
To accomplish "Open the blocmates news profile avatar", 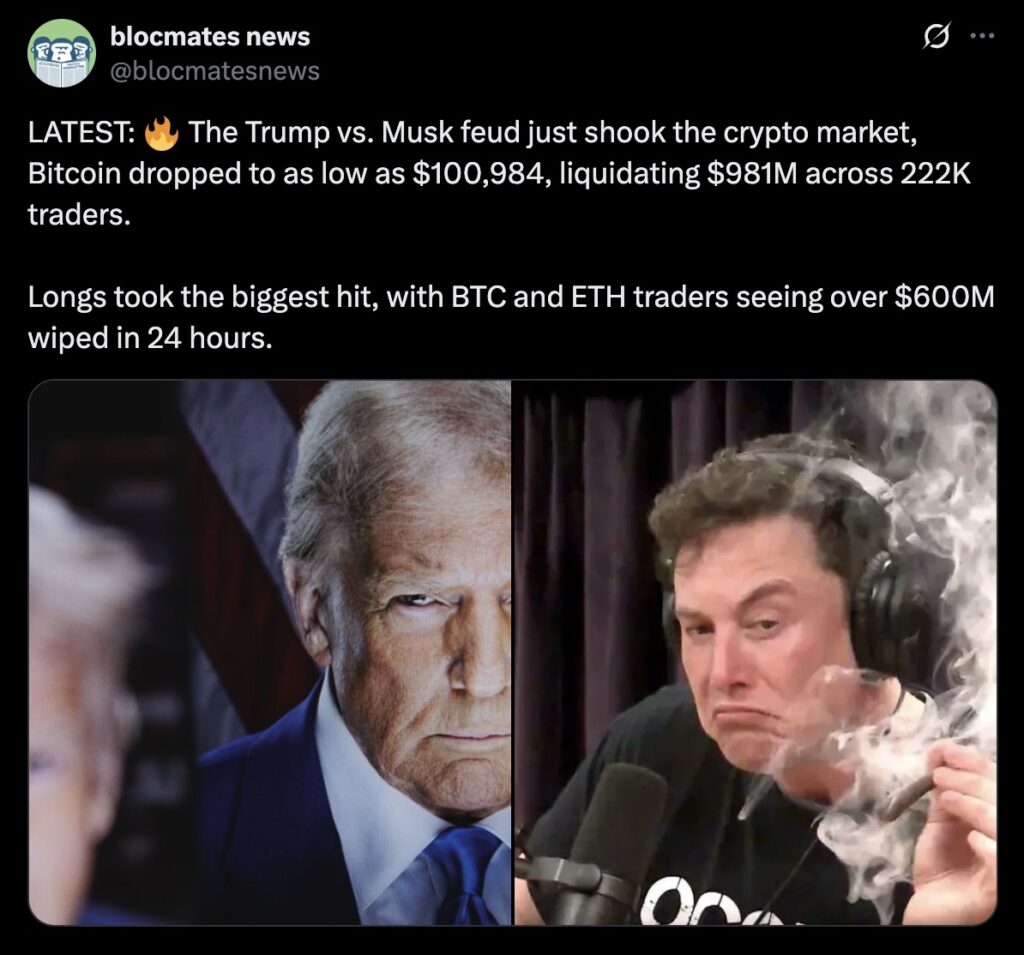I will click(x=61, y=53).
